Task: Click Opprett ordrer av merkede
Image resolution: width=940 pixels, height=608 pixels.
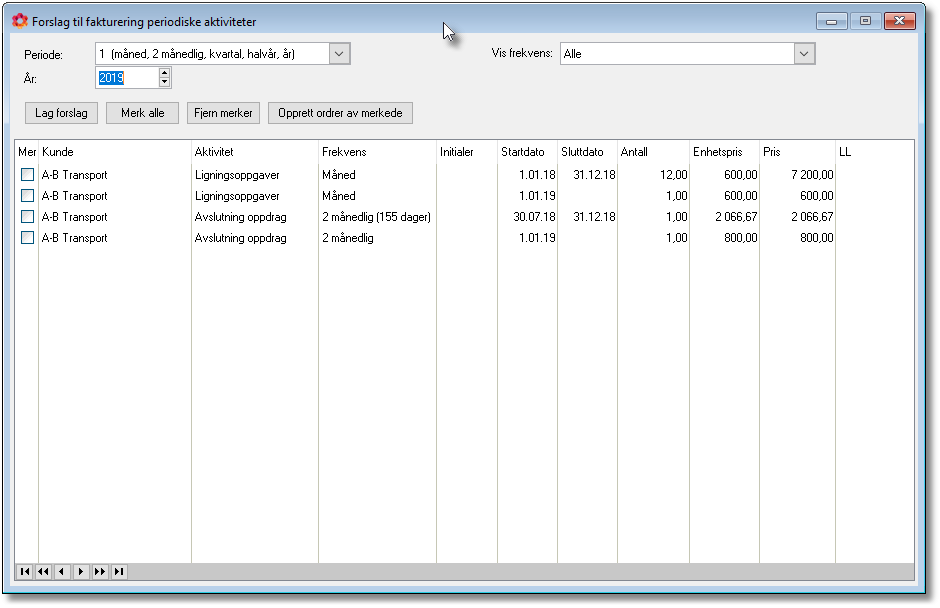Action: click(x=341, y=113)
